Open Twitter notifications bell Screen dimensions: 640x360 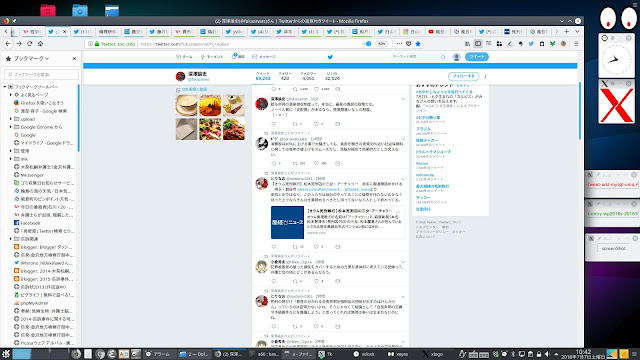pos(238,57)
